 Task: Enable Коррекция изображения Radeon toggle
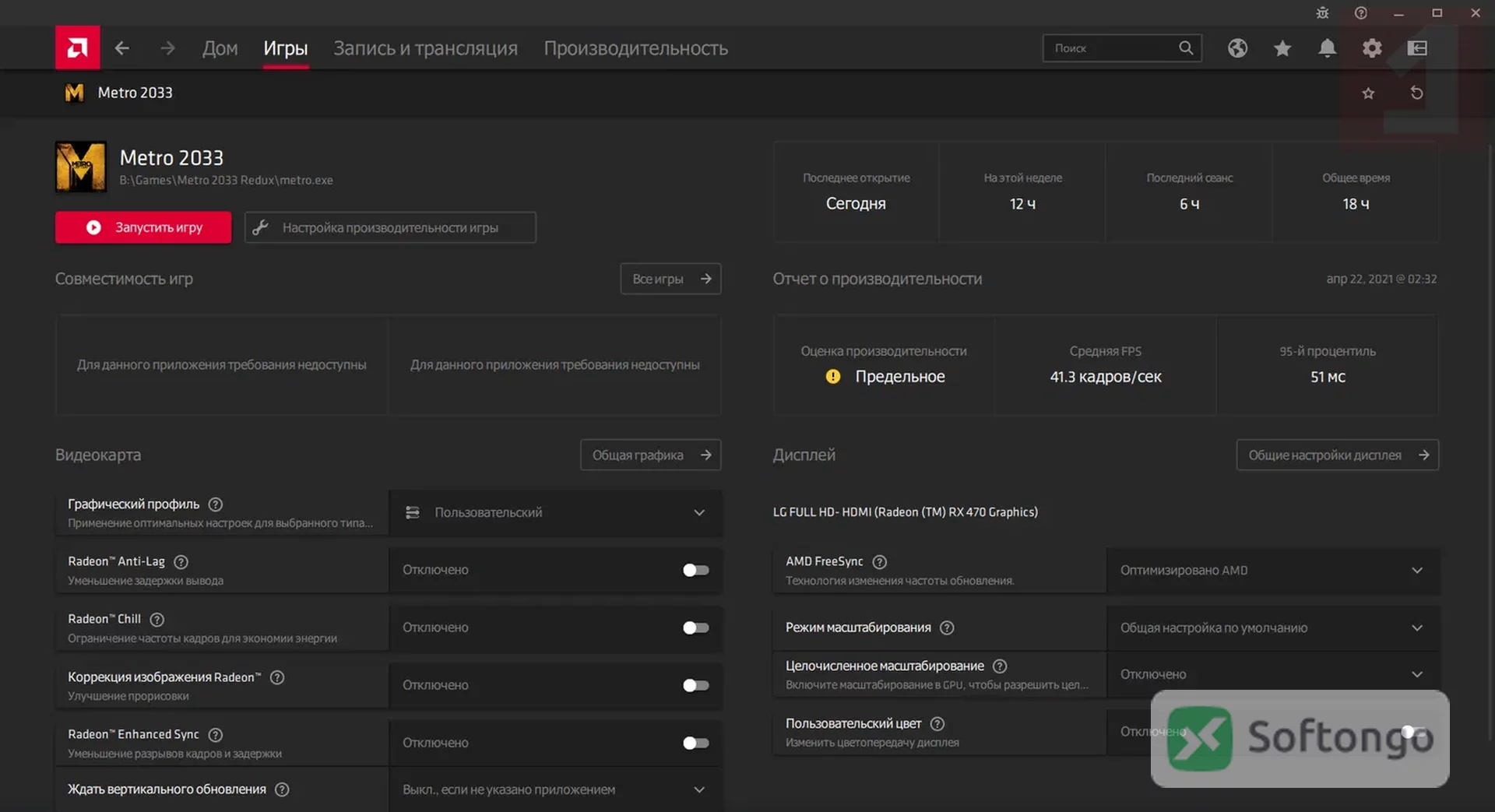(696, 685)
